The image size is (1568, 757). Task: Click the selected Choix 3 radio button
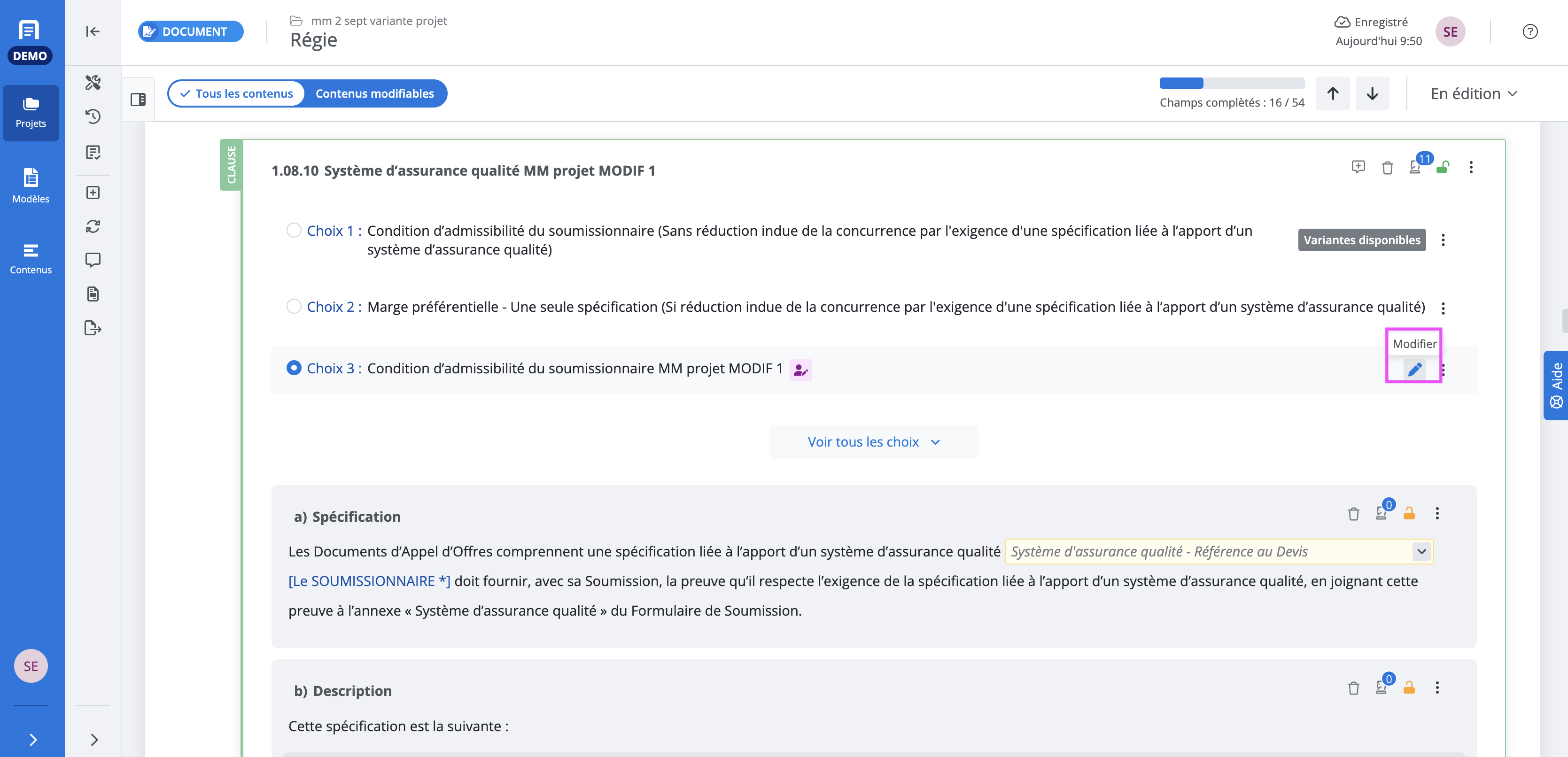[x=294, y=368]
